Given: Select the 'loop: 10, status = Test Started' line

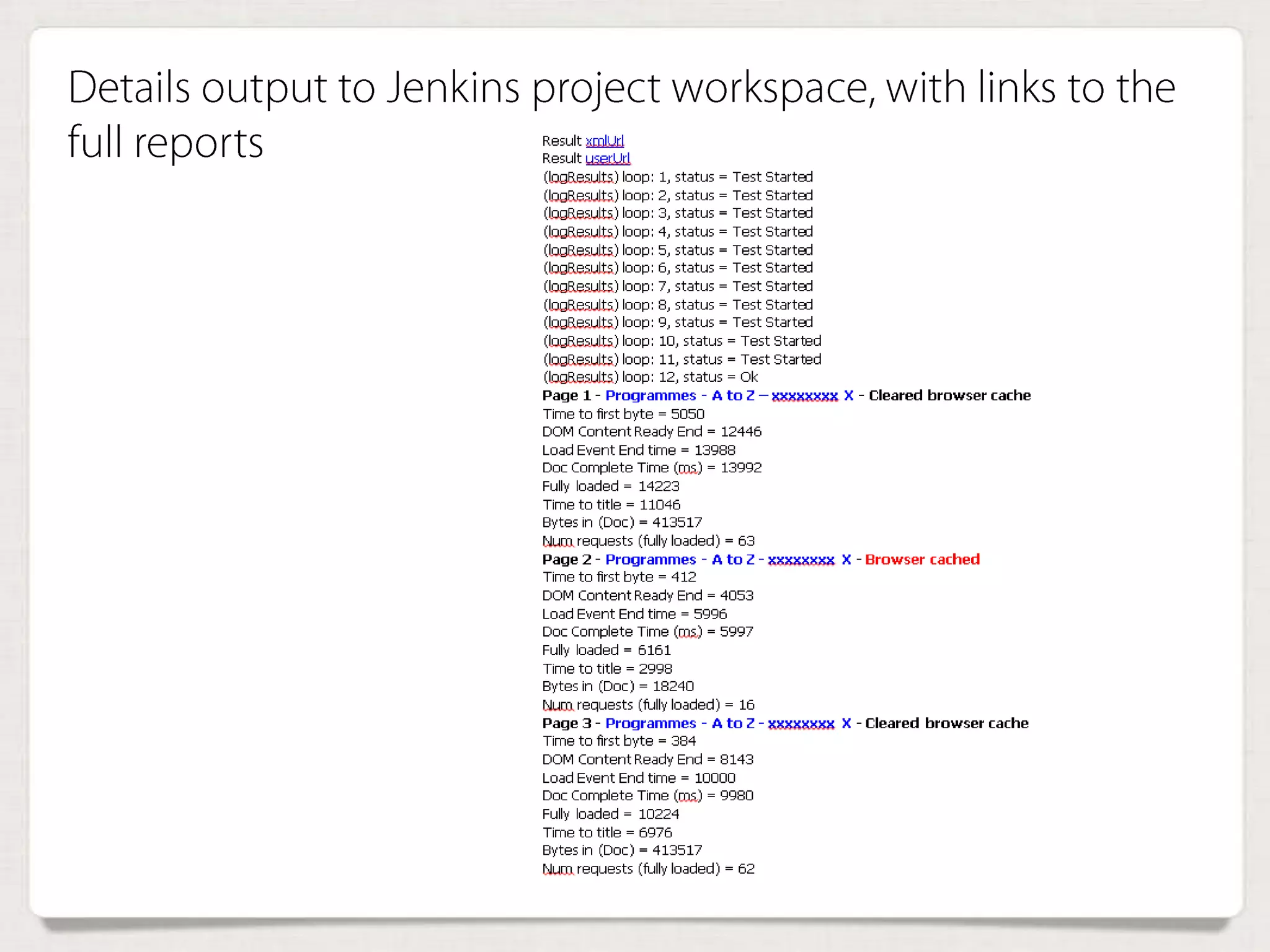Looking at the screenshot, I should point(682,341).
